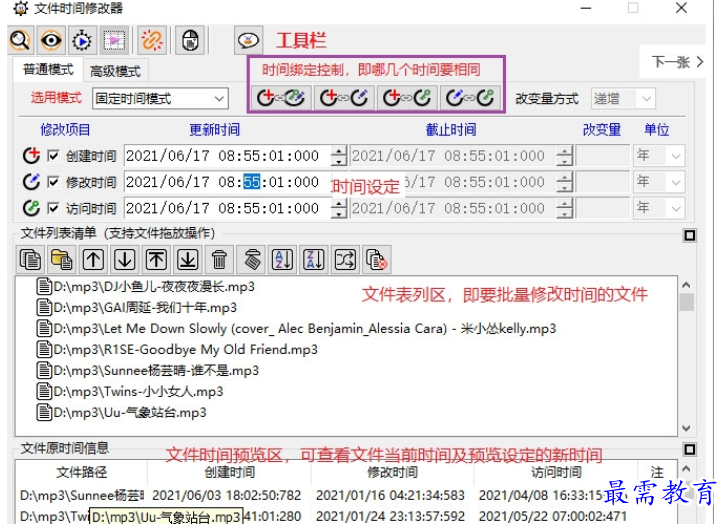Click the broom clear-list icon

(x=252, y=259)
